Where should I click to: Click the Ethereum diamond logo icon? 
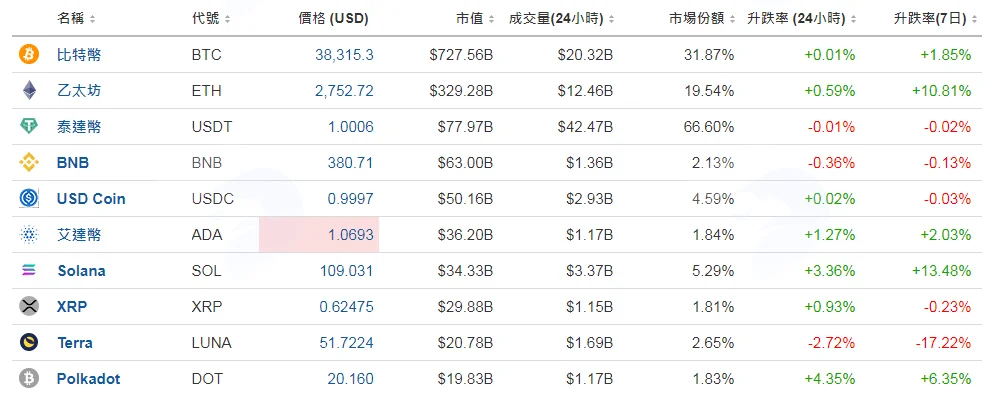29,90
